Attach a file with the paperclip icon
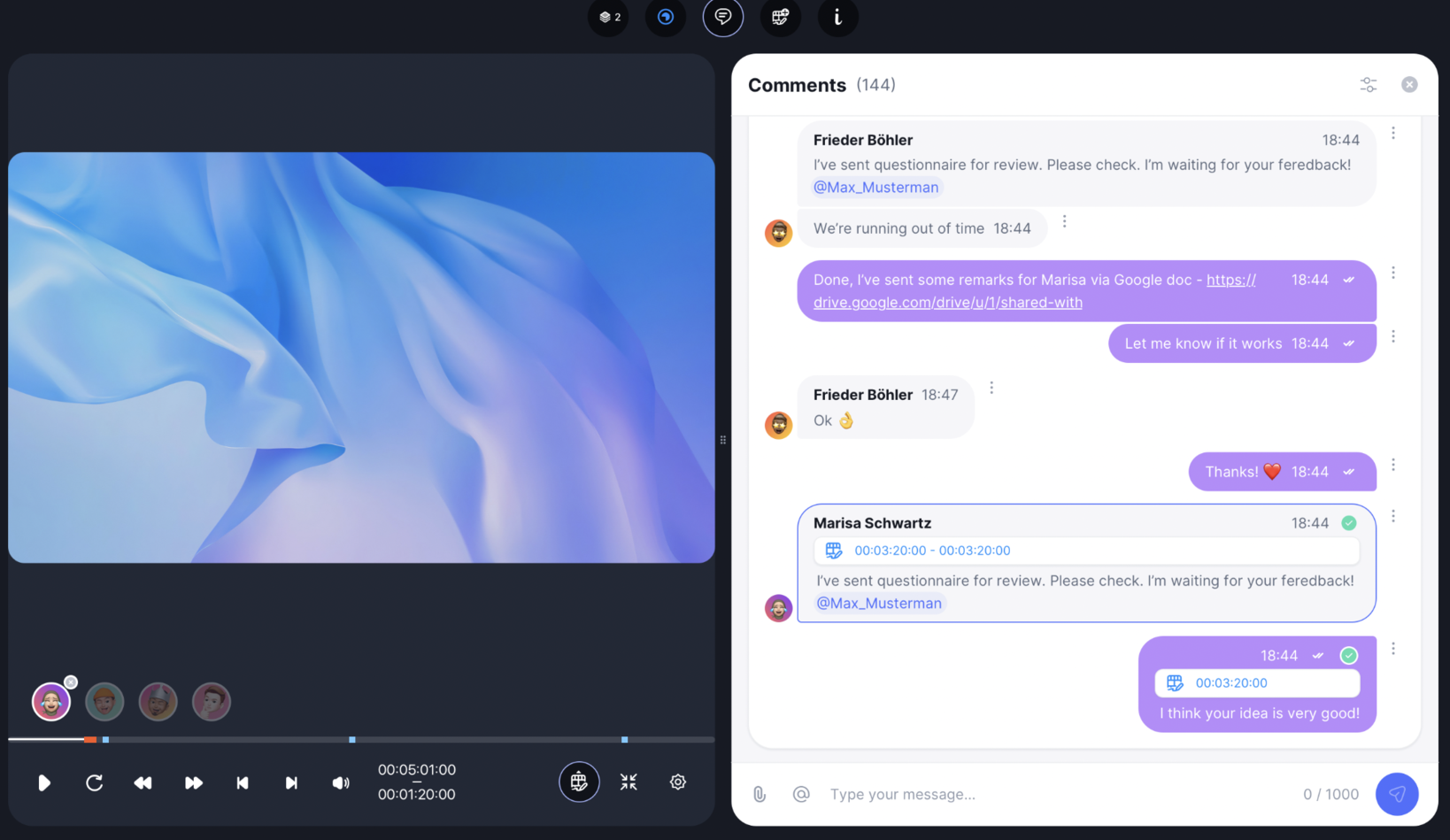Image resolution: width=1450 pixels, height=840 pixels. pos(760,794)
